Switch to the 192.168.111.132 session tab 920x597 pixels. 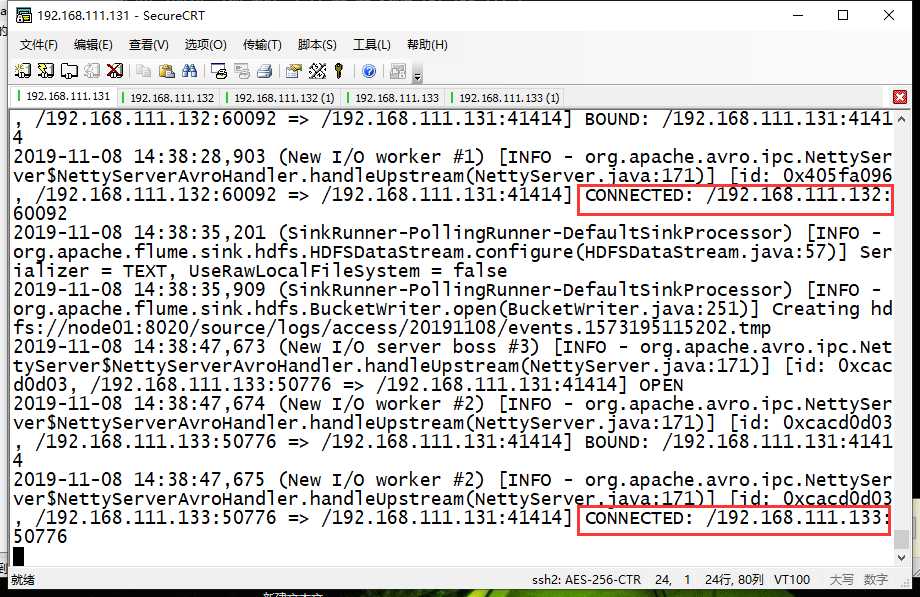tap(168, 97)
